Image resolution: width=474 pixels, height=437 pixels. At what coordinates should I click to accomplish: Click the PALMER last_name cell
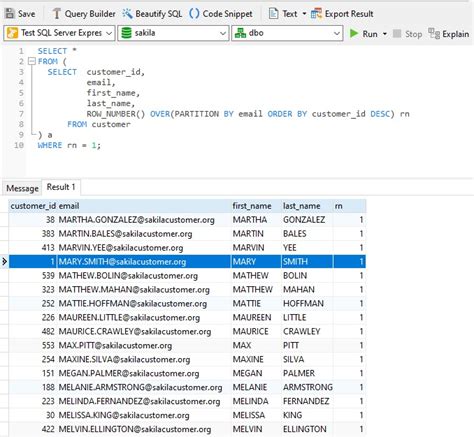click(x=307, y=373)
